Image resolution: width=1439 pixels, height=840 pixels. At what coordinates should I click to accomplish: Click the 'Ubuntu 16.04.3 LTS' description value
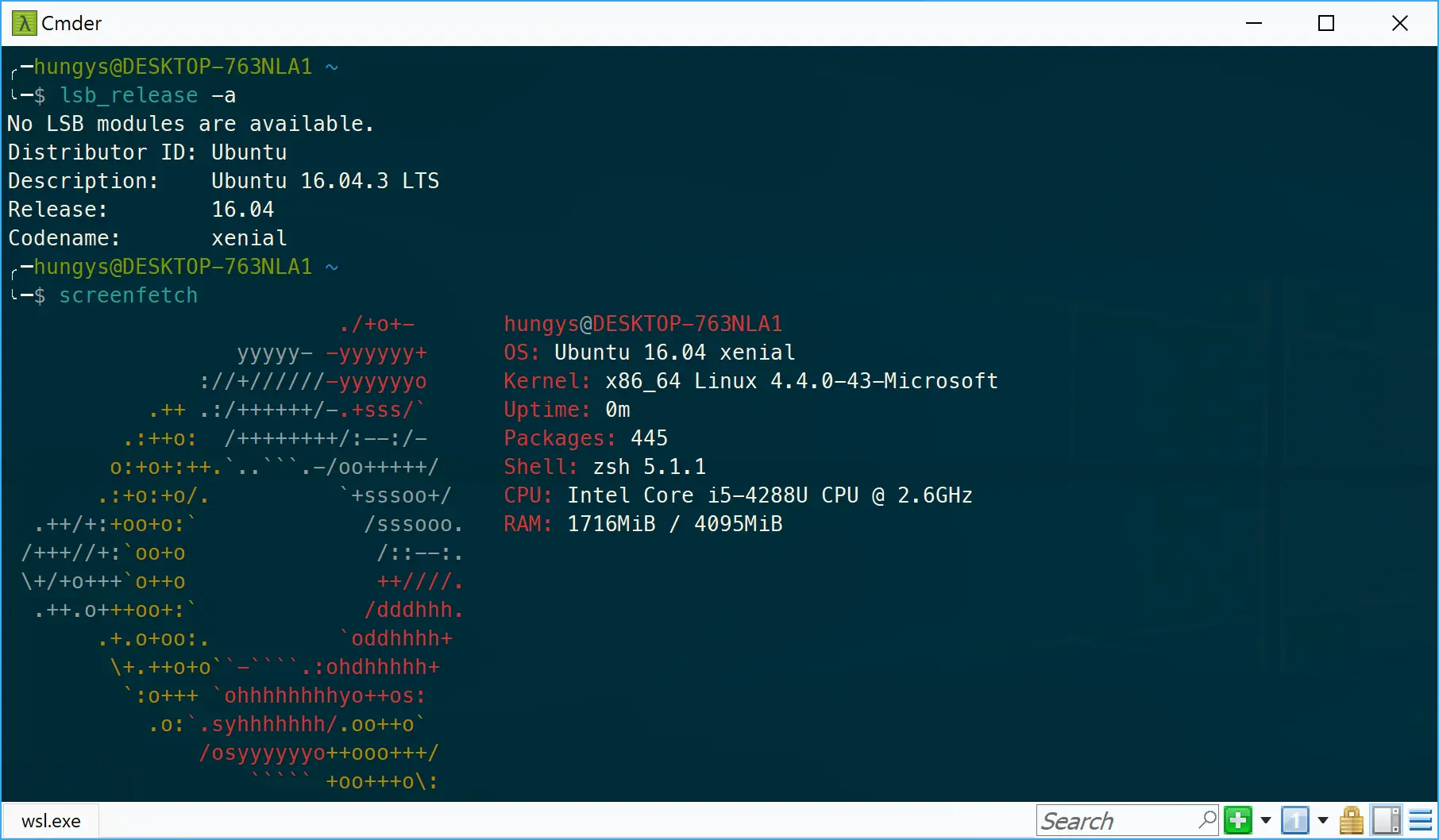click(326, 181)
